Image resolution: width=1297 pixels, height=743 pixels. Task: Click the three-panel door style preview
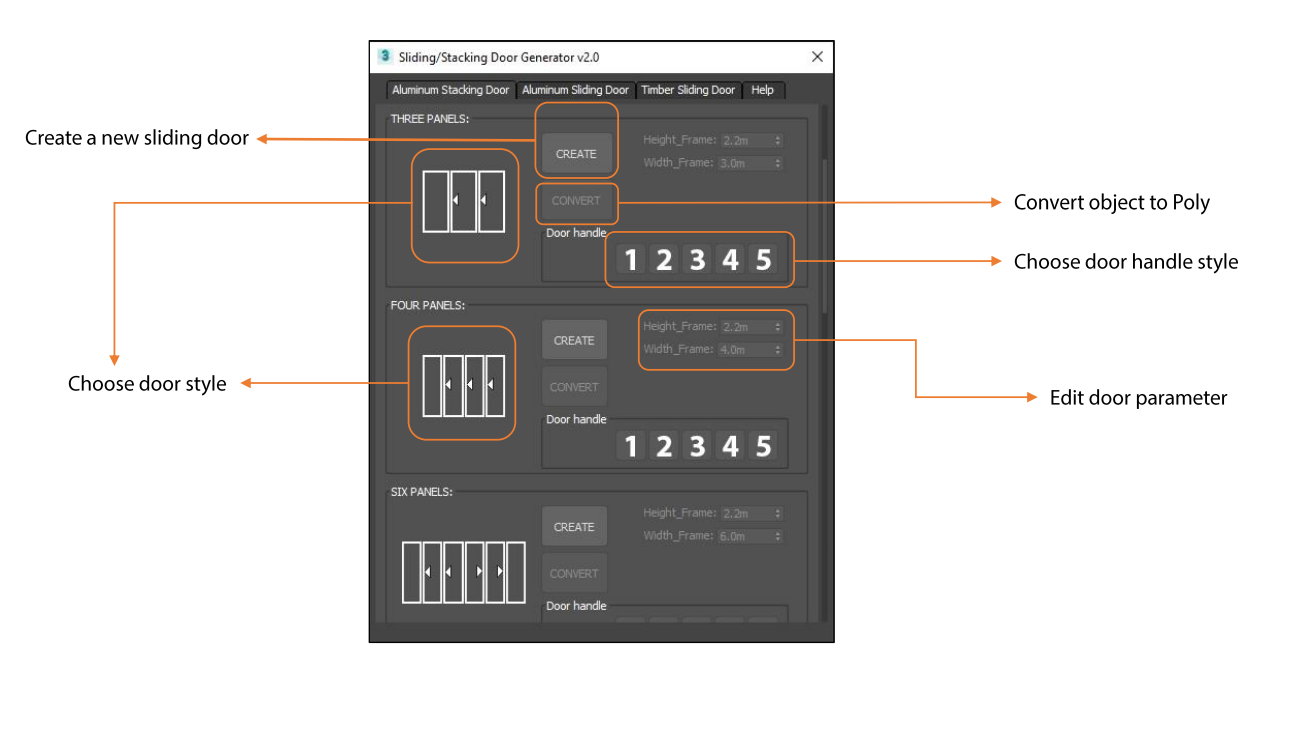coord(464,201)
